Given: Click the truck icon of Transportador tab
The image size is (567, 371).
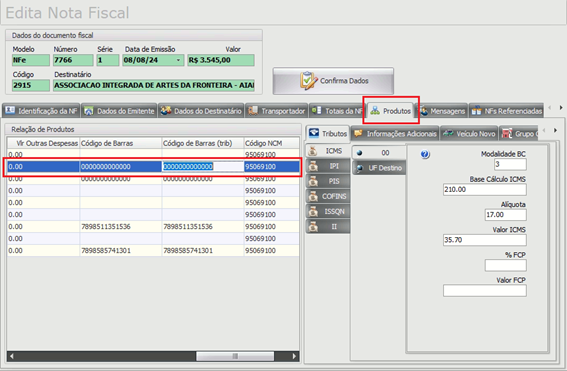Looking at the screenshot, I should [253, 110].
